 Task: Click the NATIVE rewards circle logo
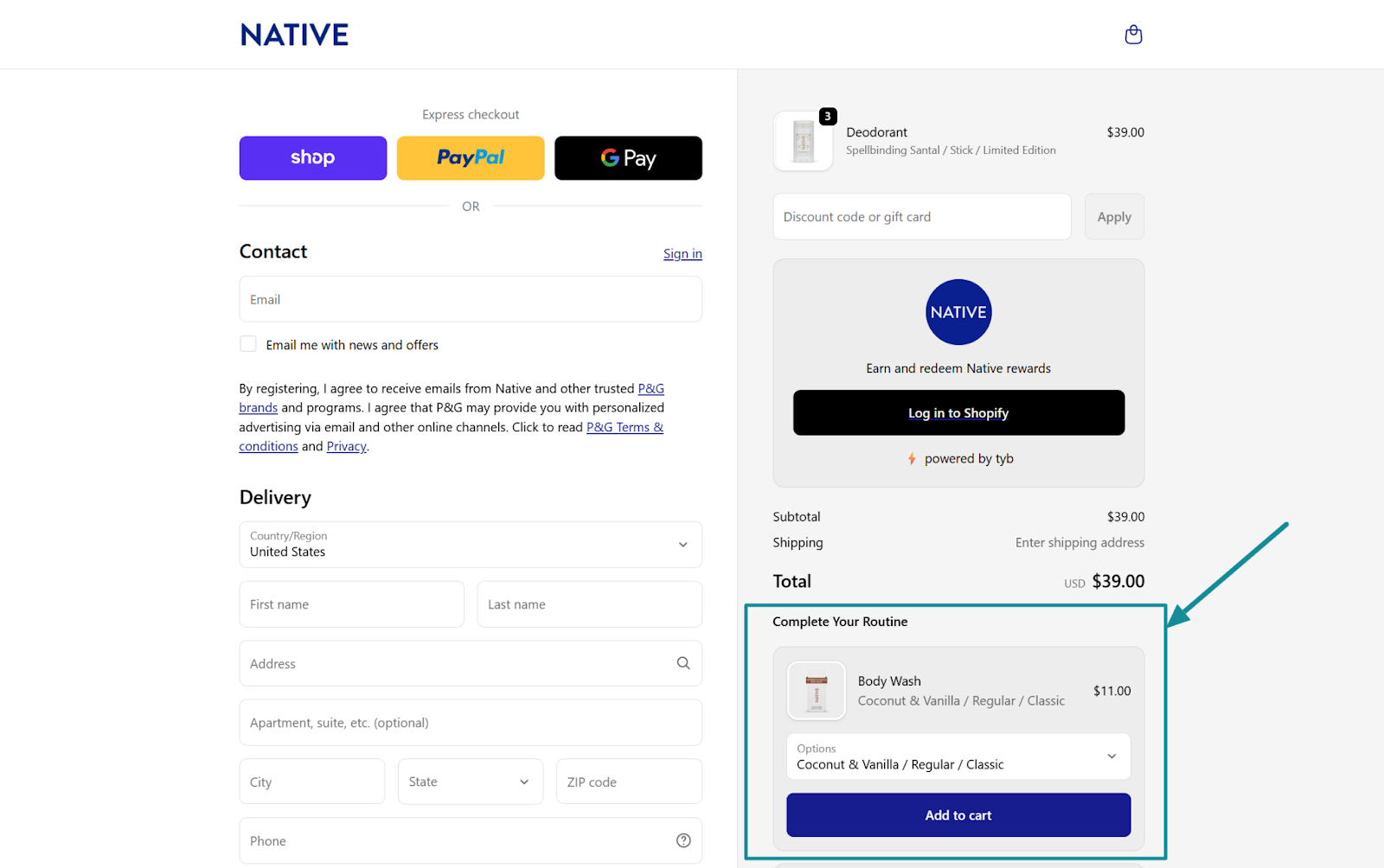pos(958,312)
